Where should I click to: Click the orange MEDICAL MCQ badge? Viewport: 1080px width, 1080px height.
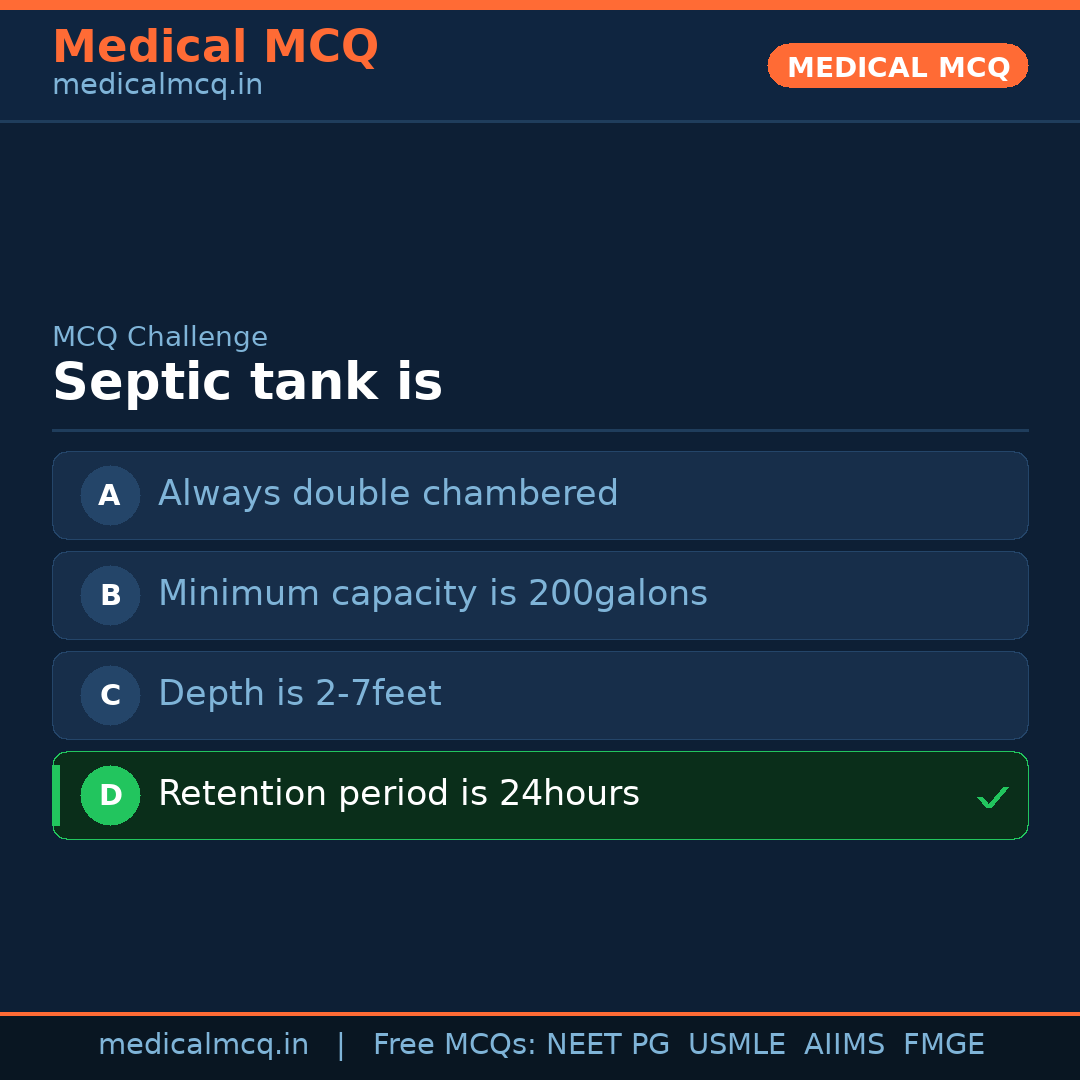pyautogui.click(x=897, y=66)
